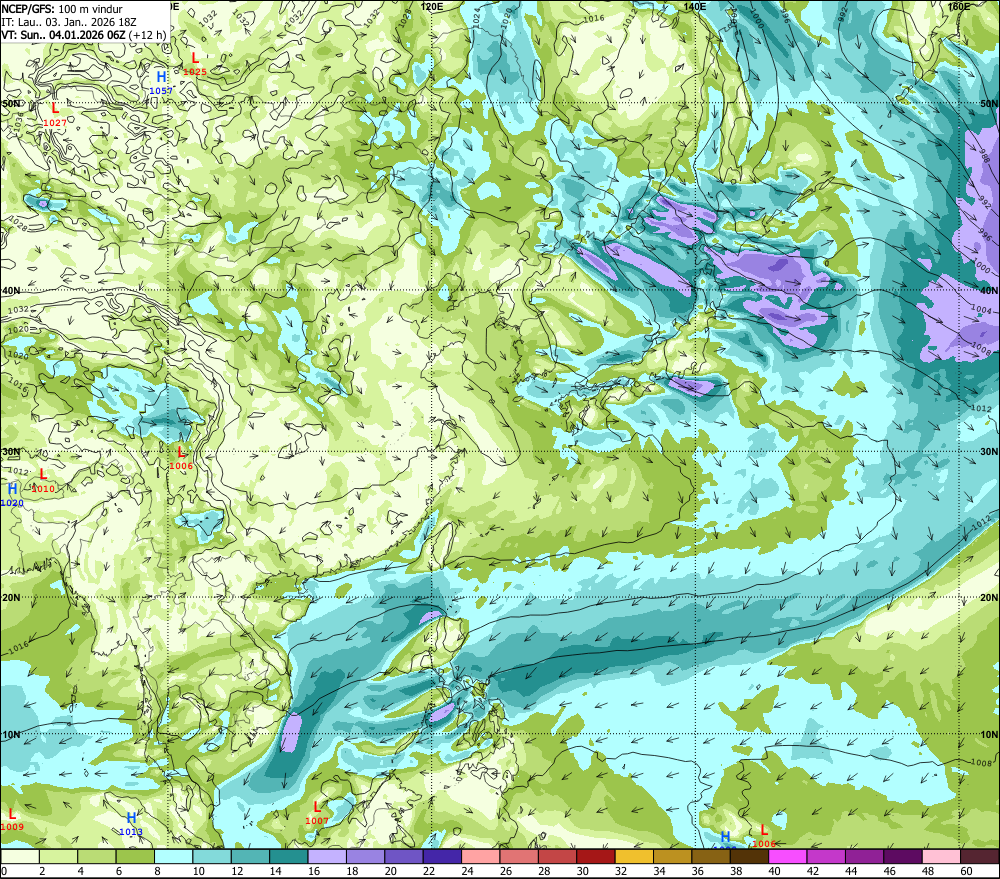Select the 40–42 magenta legend swatch
This screenshot has height=879, width=1000.
coord(787,856)
